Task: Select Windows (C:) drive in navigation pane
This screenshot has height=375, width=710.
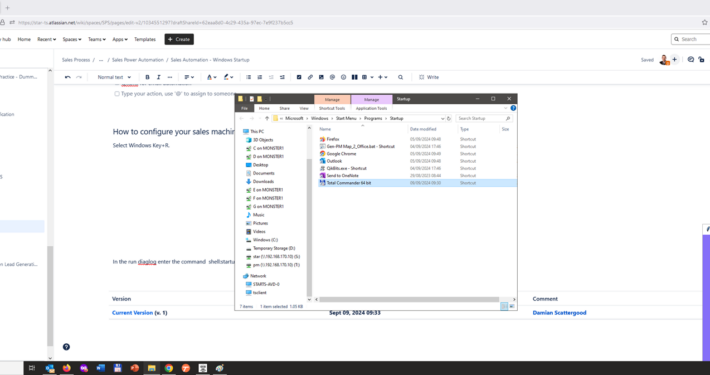Action: click(265, 240)
